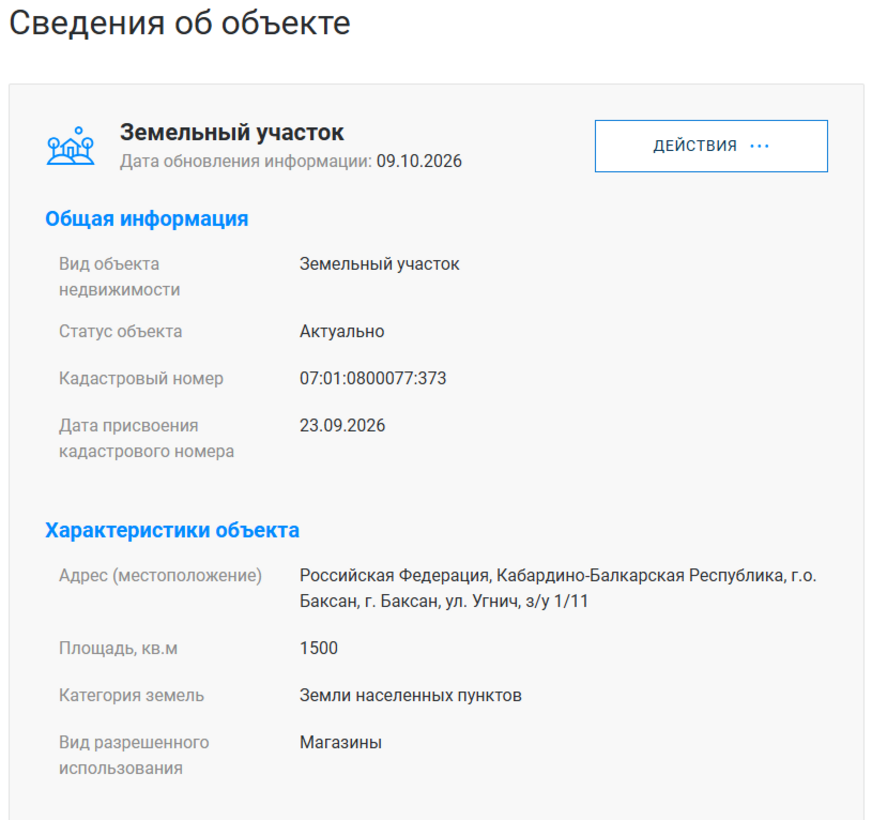Click 'Дата обновления информации' label
Viewport: 872px width, 820px height.
click(246, 161)
